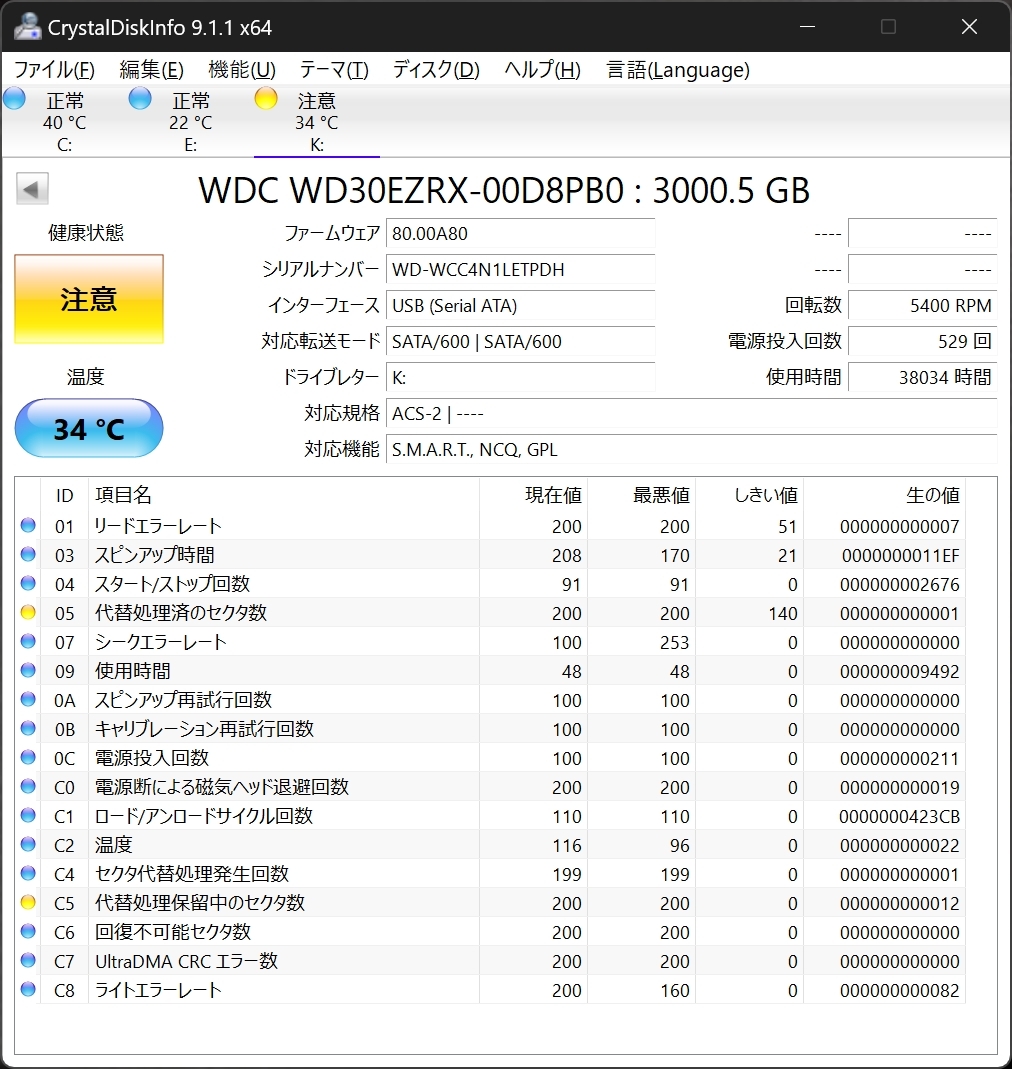
Task: Click the 項目名 column header
Action: [x=284, y=495]
